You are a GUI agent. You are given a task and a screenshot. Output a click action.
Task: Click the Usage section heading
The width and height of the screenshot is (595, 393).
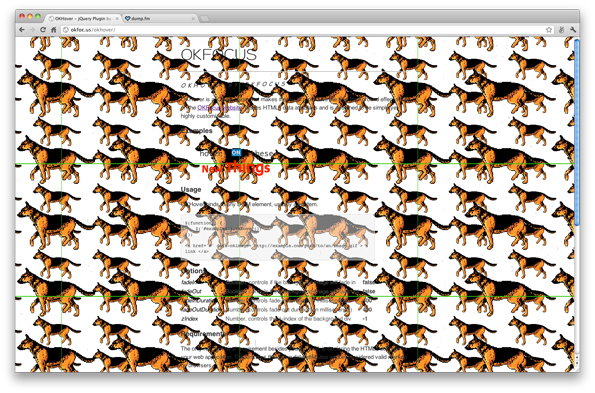(x=191, y=189)
